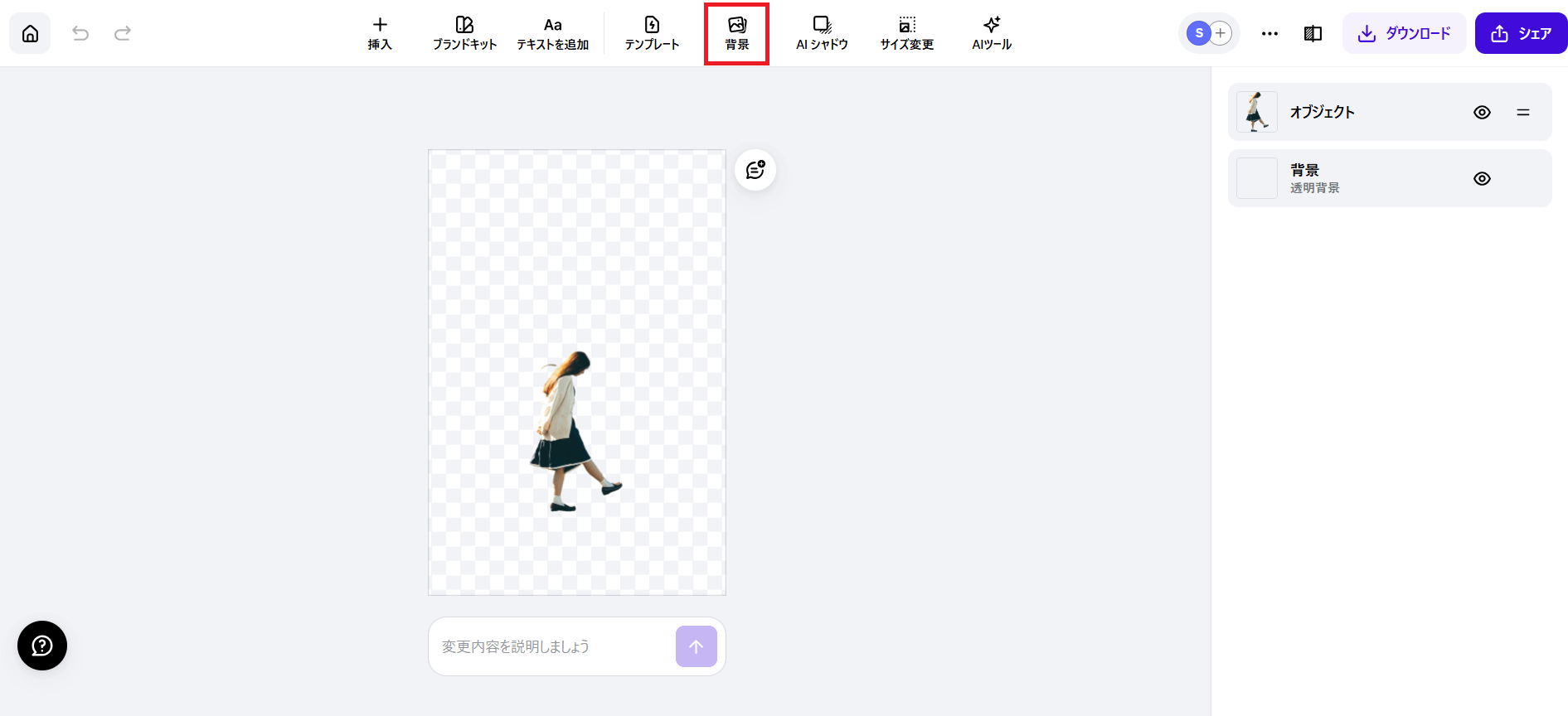Click the シェア share button
This screenshot has height=716, width=1568.
click(x=1521, y=33)
